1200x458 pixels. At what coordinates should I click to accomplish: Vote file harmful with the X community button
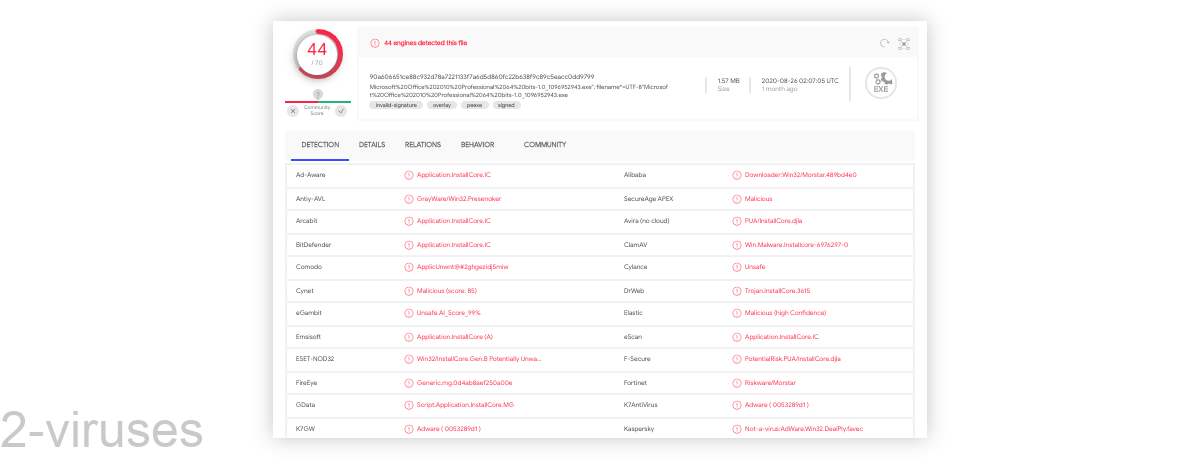[293, 111]
